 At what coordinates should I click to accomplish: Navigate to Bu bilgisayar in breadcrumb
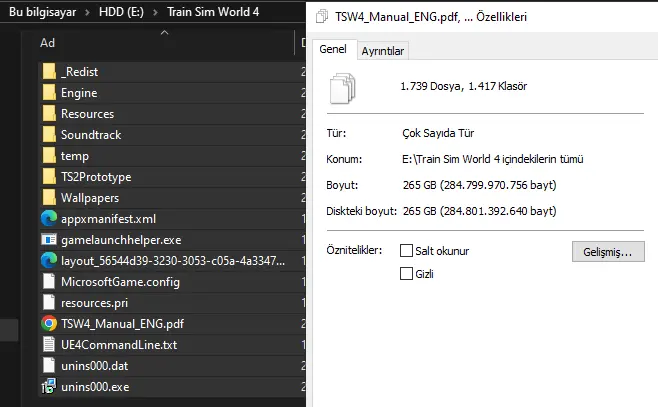click(42, 12)
